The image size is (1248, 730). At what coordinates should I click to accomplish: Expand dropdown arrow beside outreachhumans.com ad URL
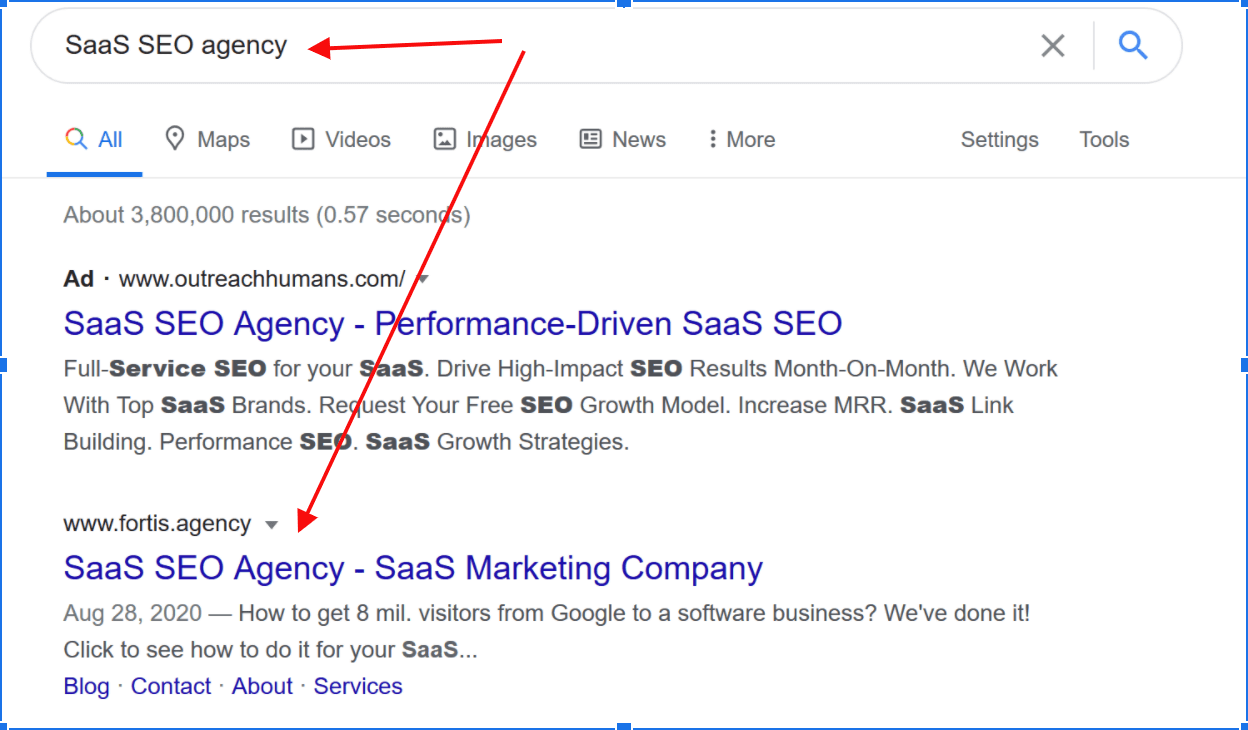click(423, 279)
